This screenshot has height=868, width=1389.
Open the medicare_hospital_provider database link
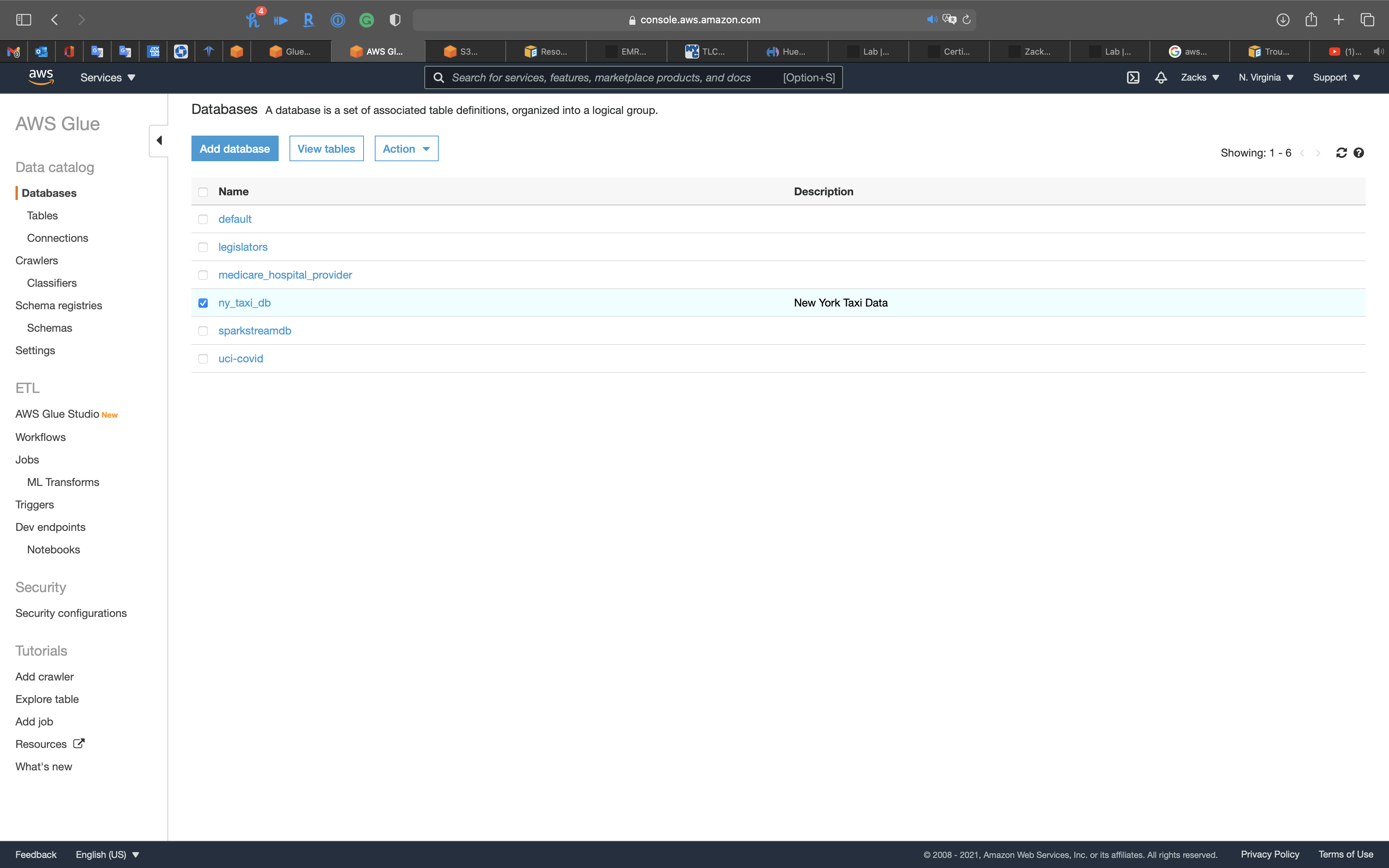tap(285, 275)
